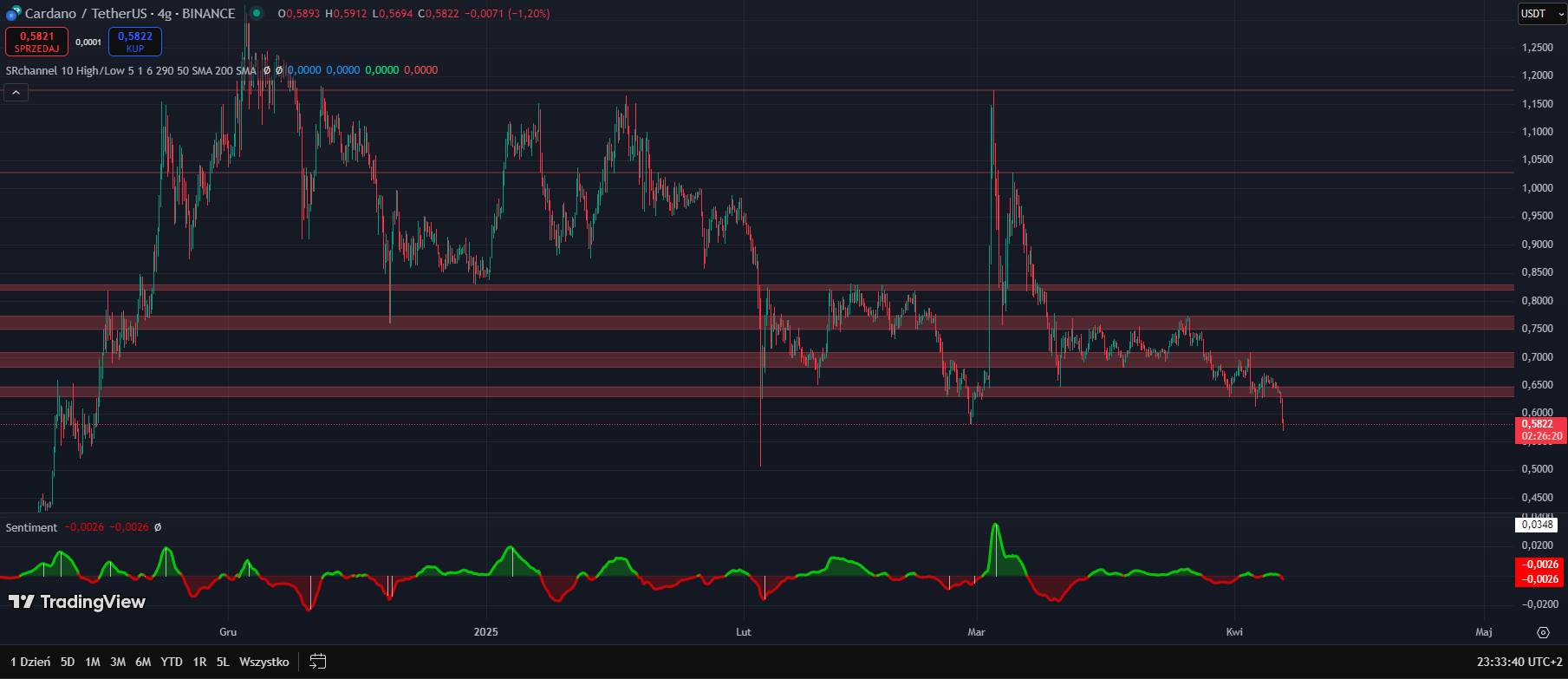
Task: Collapse the indicator legend with chevron
Action: tap(16, 92)
